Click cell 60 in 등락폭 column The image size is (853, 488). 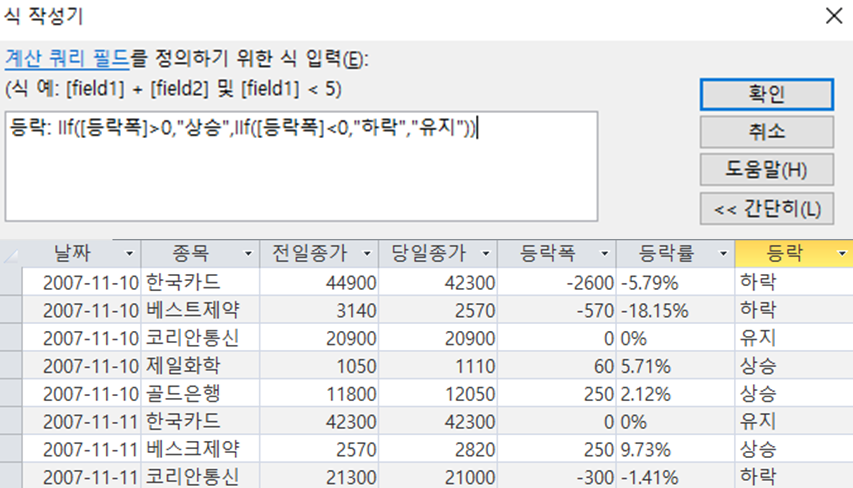[x=557, y=366]
